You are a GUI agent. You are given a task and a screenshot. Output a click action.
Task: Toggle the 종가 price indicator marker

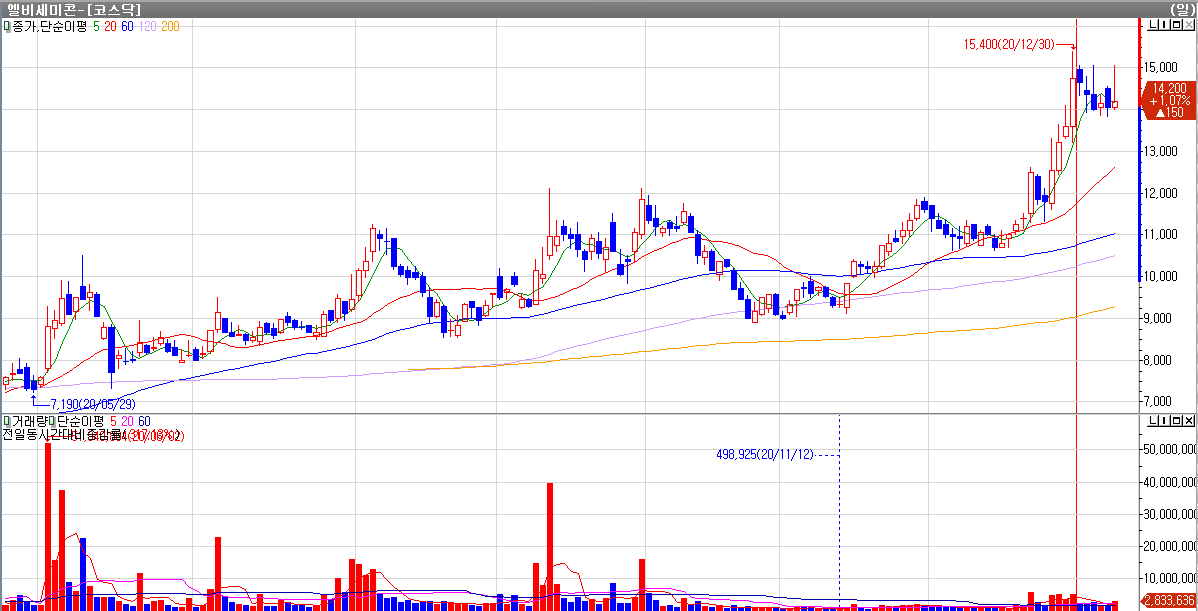pos(7,26)
